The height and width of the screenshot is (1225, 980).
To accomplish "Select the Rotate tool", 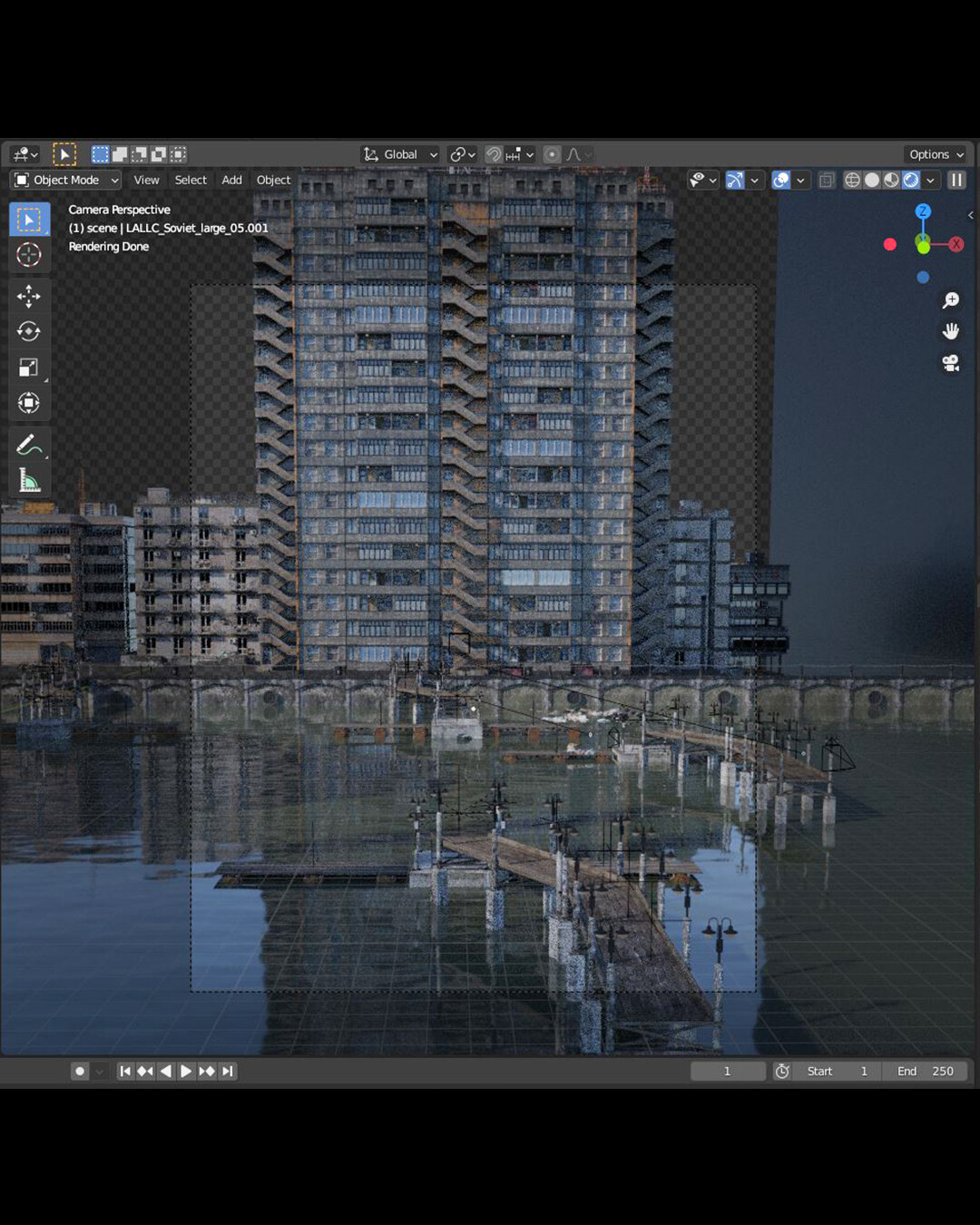I will pyautogui.click(x=29, y=331).
